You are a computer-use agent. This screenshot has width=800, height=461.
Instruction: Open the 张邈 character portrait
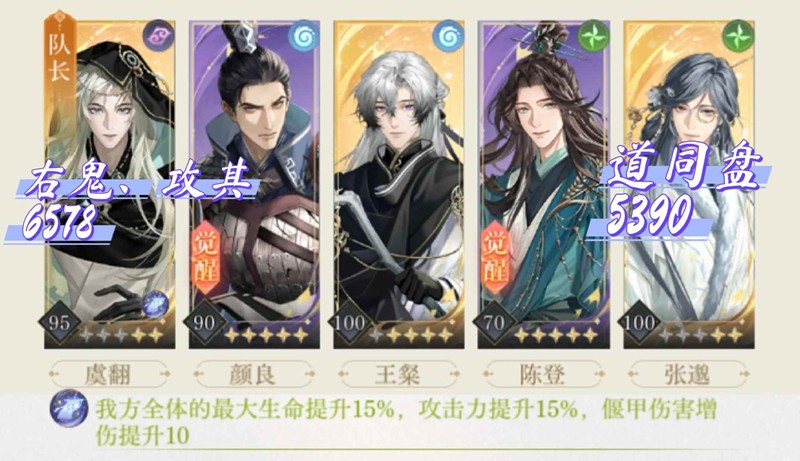689,185
